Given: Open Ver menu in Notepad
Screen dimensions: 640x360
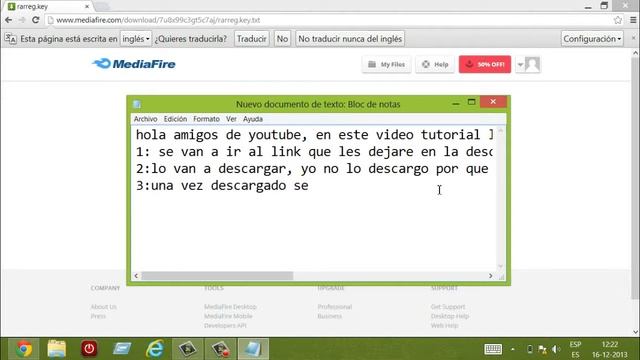Looking at the screenshot, I should click(231, 119).
